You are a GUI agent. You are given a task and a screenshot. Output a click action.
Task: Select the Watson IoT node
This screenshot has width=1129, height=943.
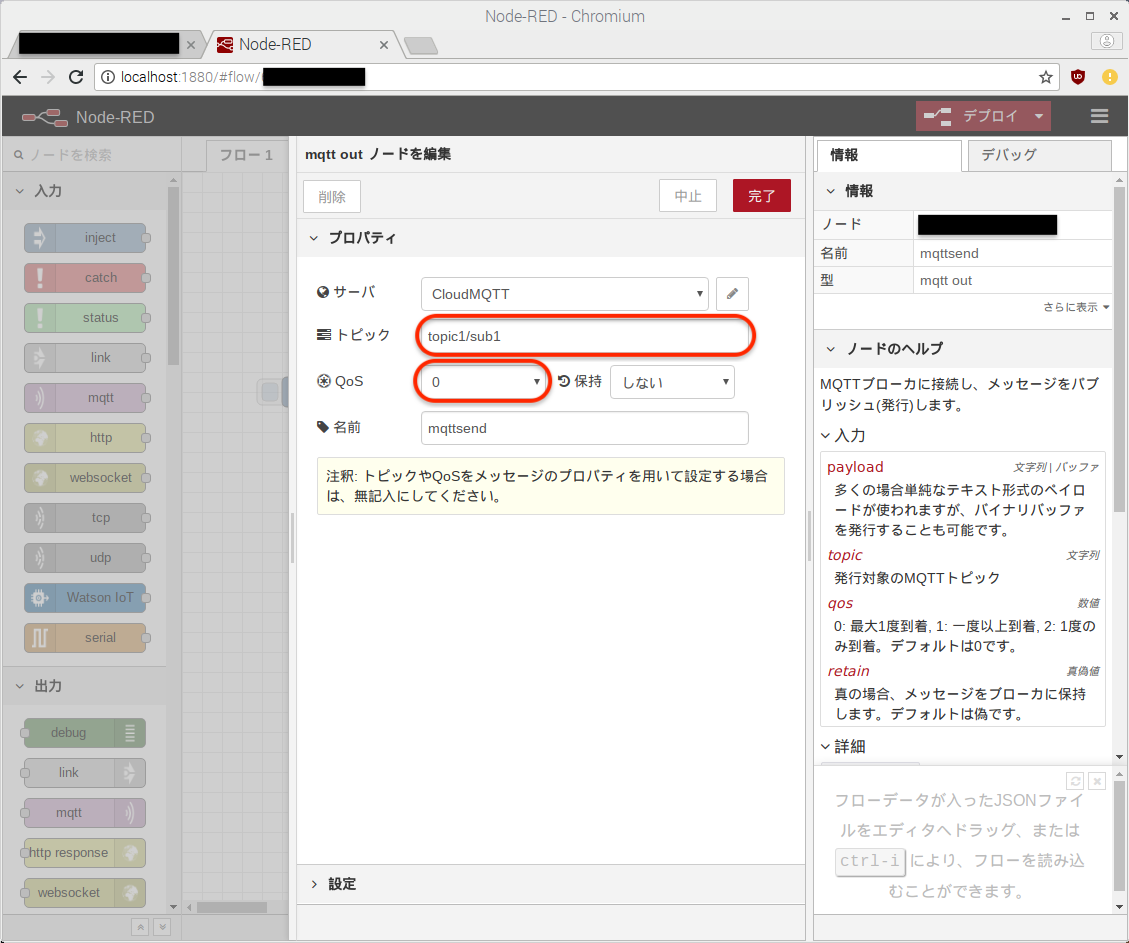[x=85, y=597]
